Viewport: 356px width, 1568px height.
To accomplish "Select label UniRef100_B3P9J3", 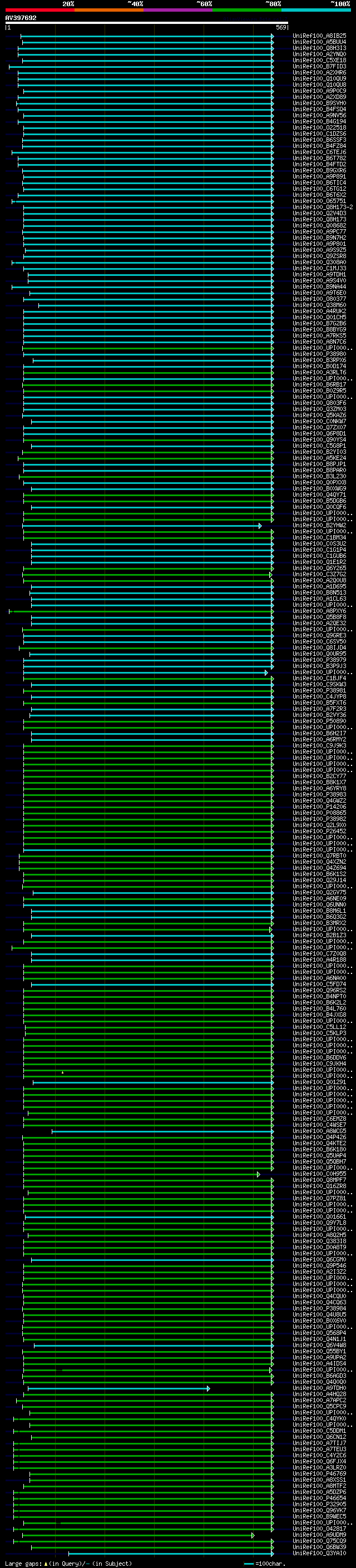I will click(x=319, y=666).
